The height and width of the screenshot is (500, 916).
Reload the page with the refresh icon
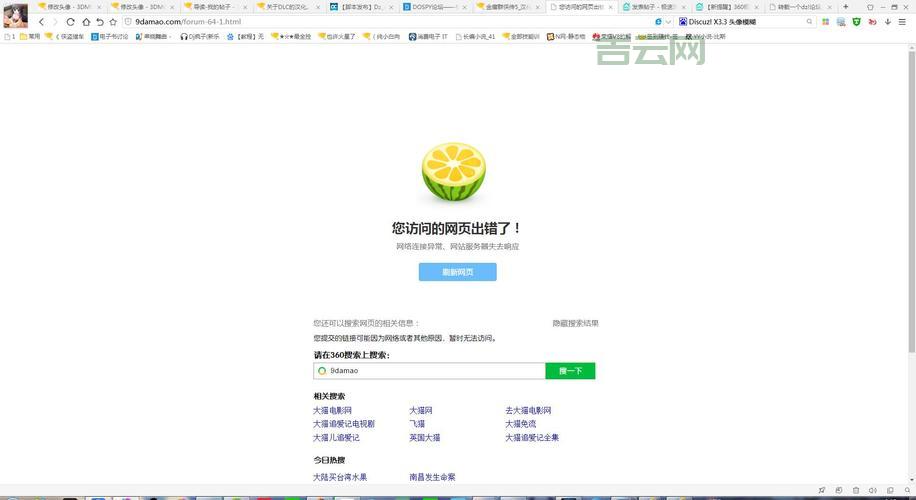(71, 22)
